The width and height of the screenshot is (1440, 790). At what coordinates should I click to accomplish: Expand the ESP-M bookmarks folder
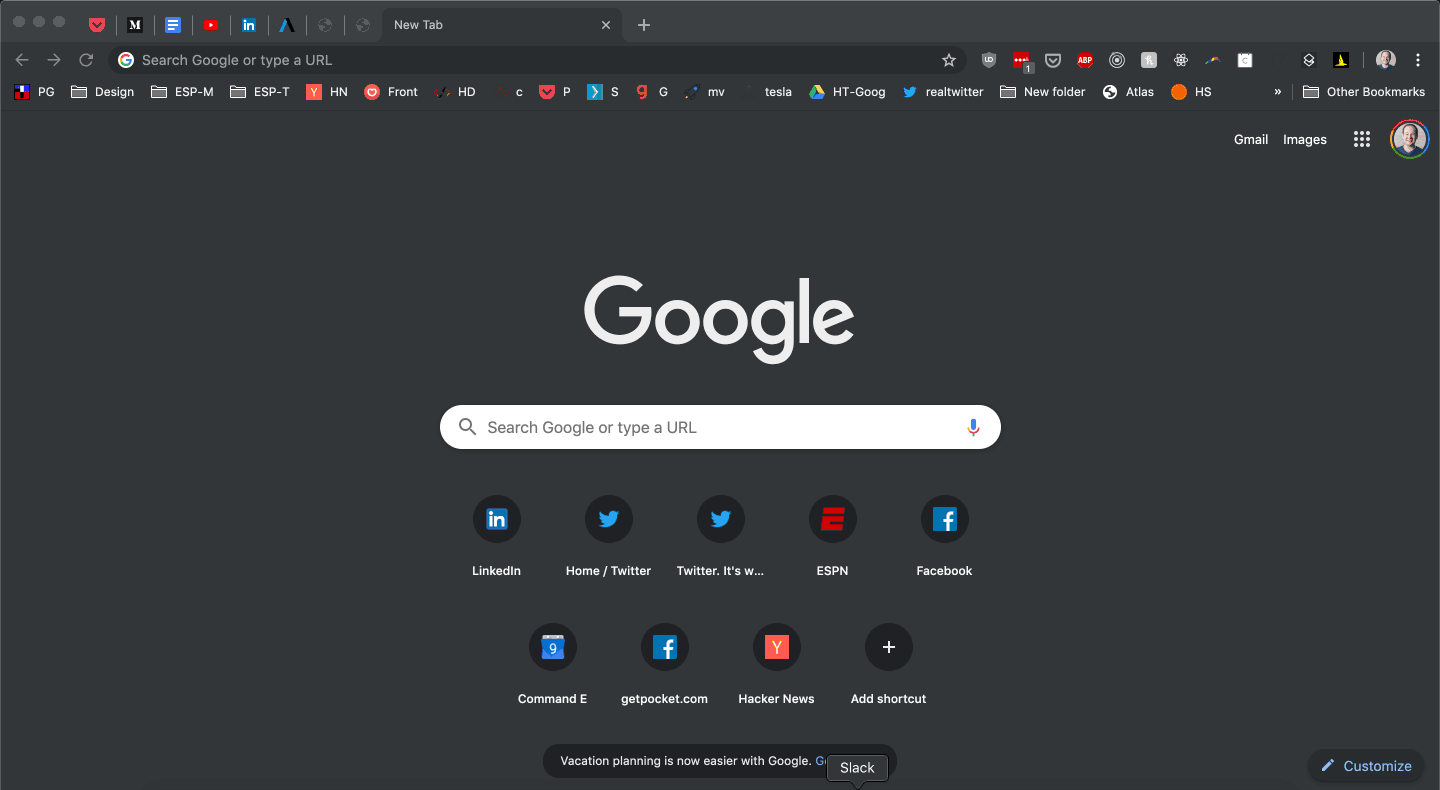(x=182, y=92)
